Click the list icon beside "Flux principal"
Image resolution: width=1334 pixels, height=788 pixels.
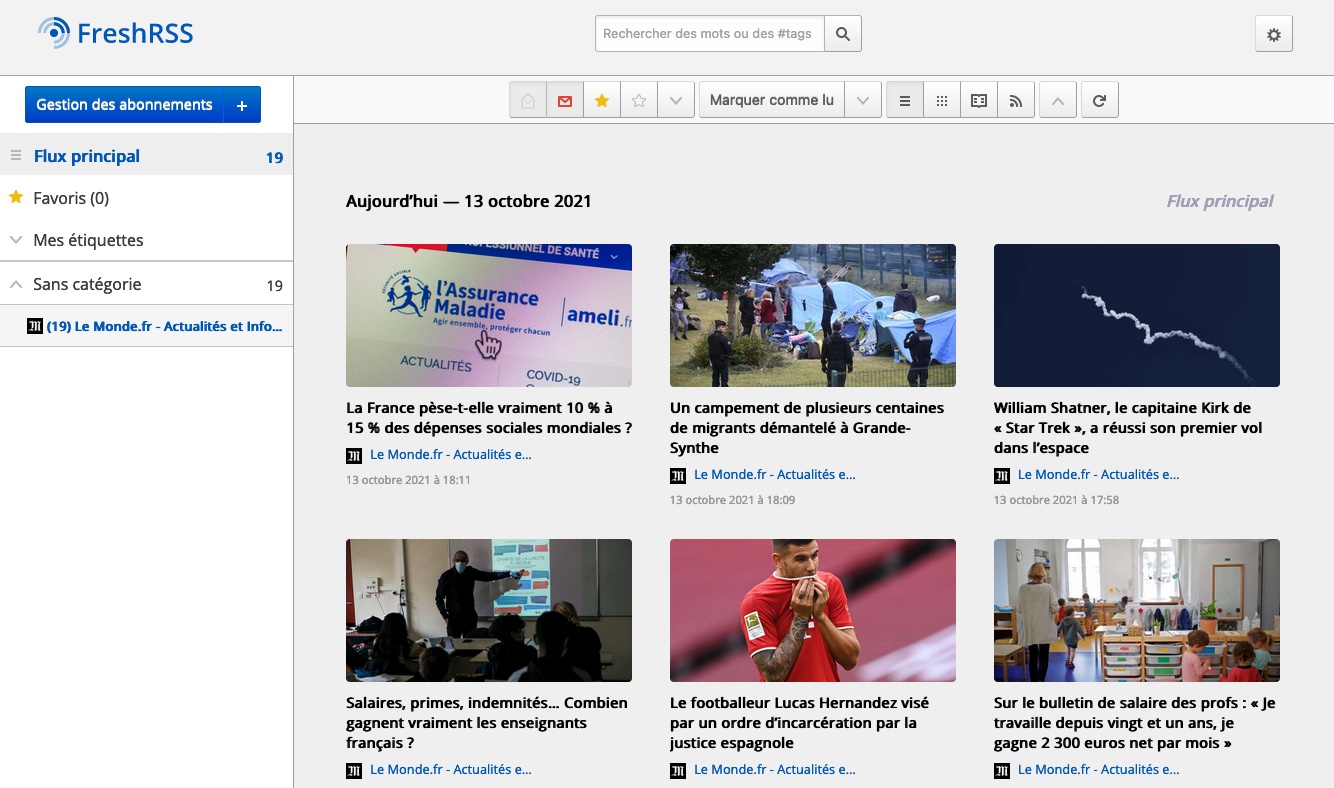click(16, 156)
